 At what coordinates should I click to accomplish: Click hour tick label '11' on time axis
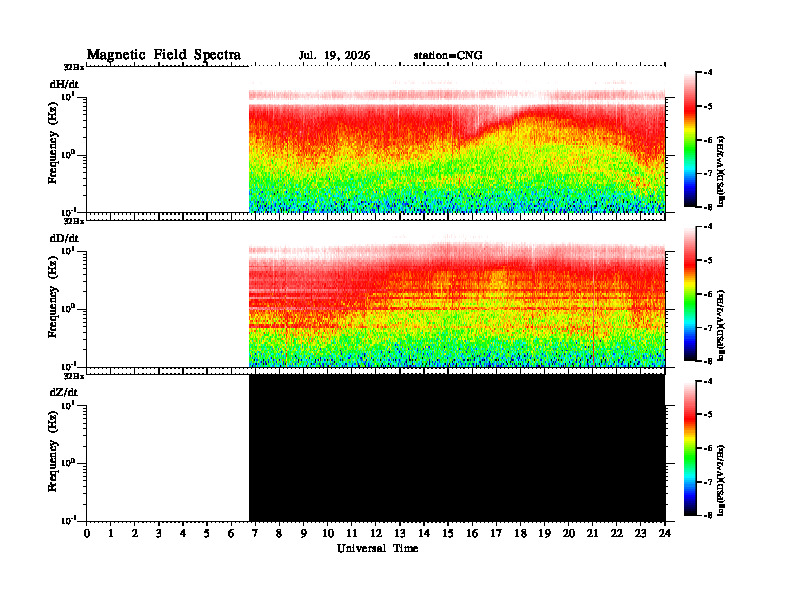pos(352,534)
